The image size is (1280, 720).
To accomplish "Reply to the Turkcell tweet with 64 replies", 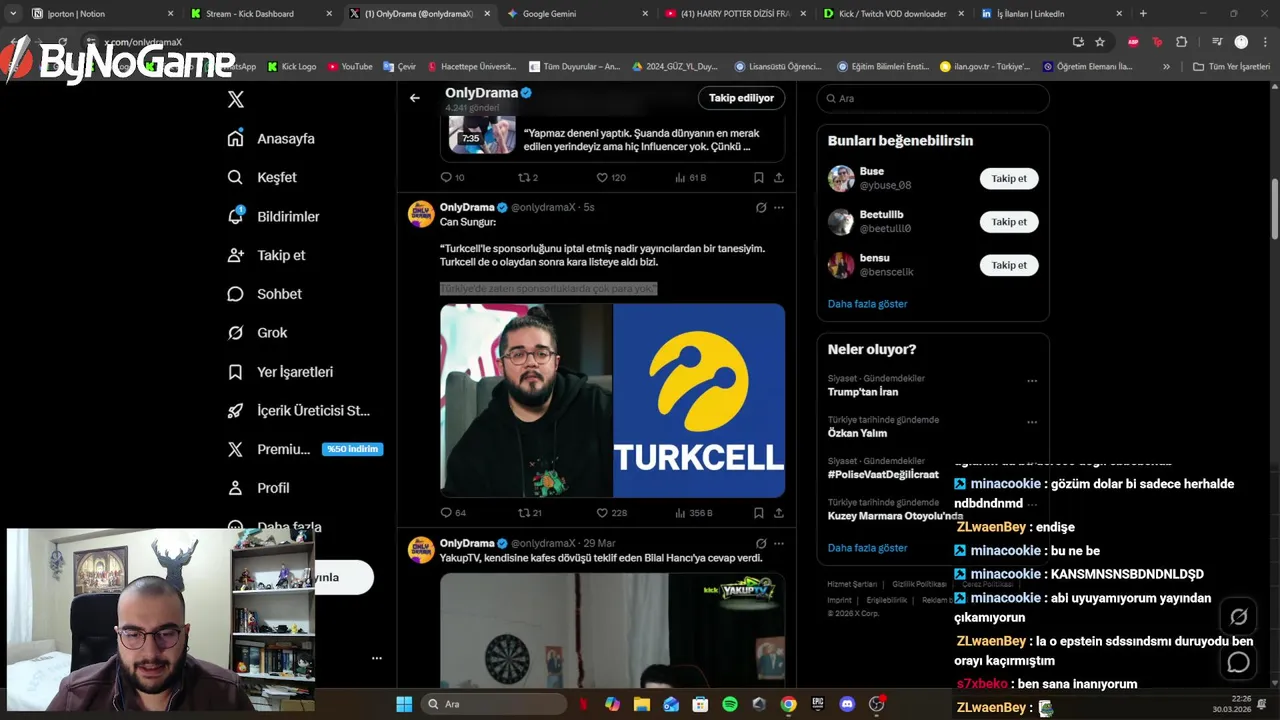I will point(453,513).
